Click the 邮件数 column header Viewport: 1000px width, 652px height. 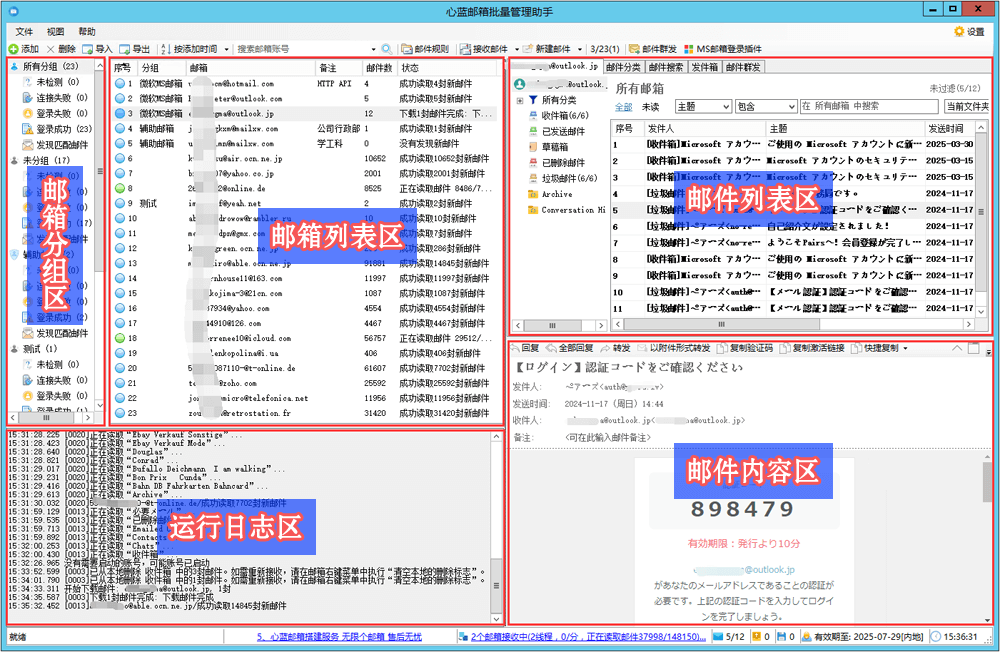pos(379,68)
